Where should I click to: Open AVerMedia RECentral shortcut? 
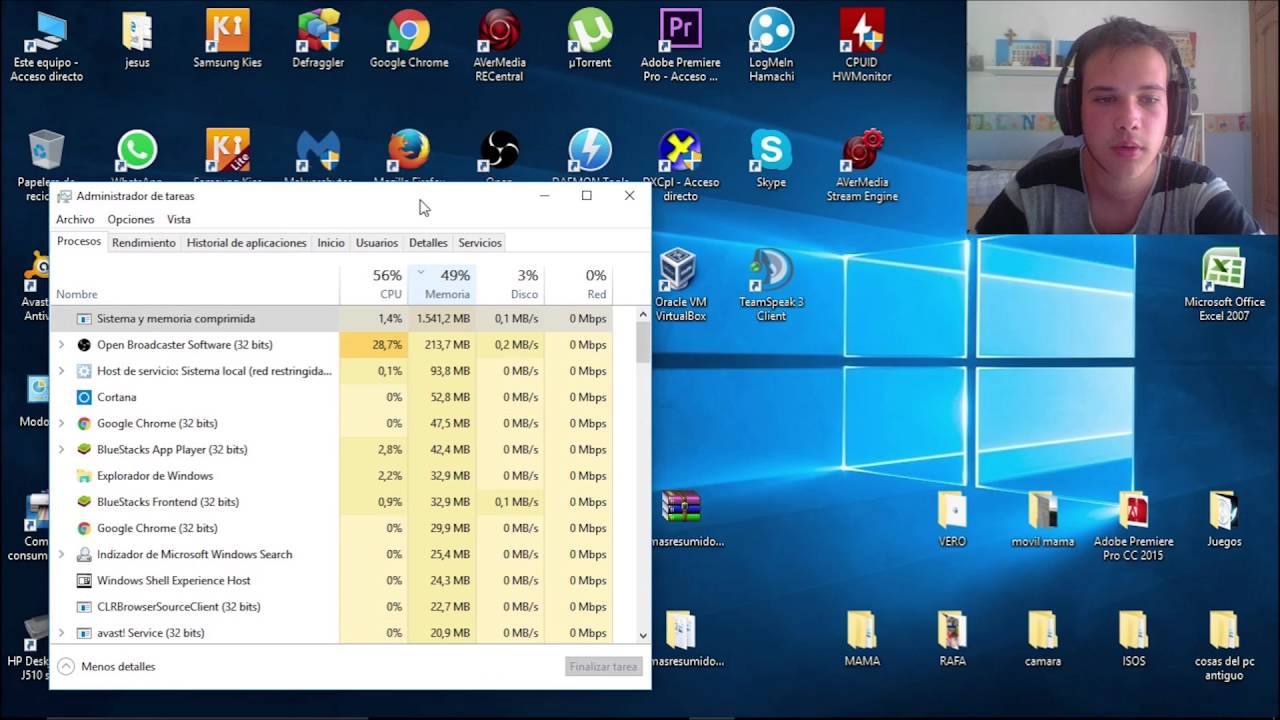pyautogui.click(x=499, y=46)
